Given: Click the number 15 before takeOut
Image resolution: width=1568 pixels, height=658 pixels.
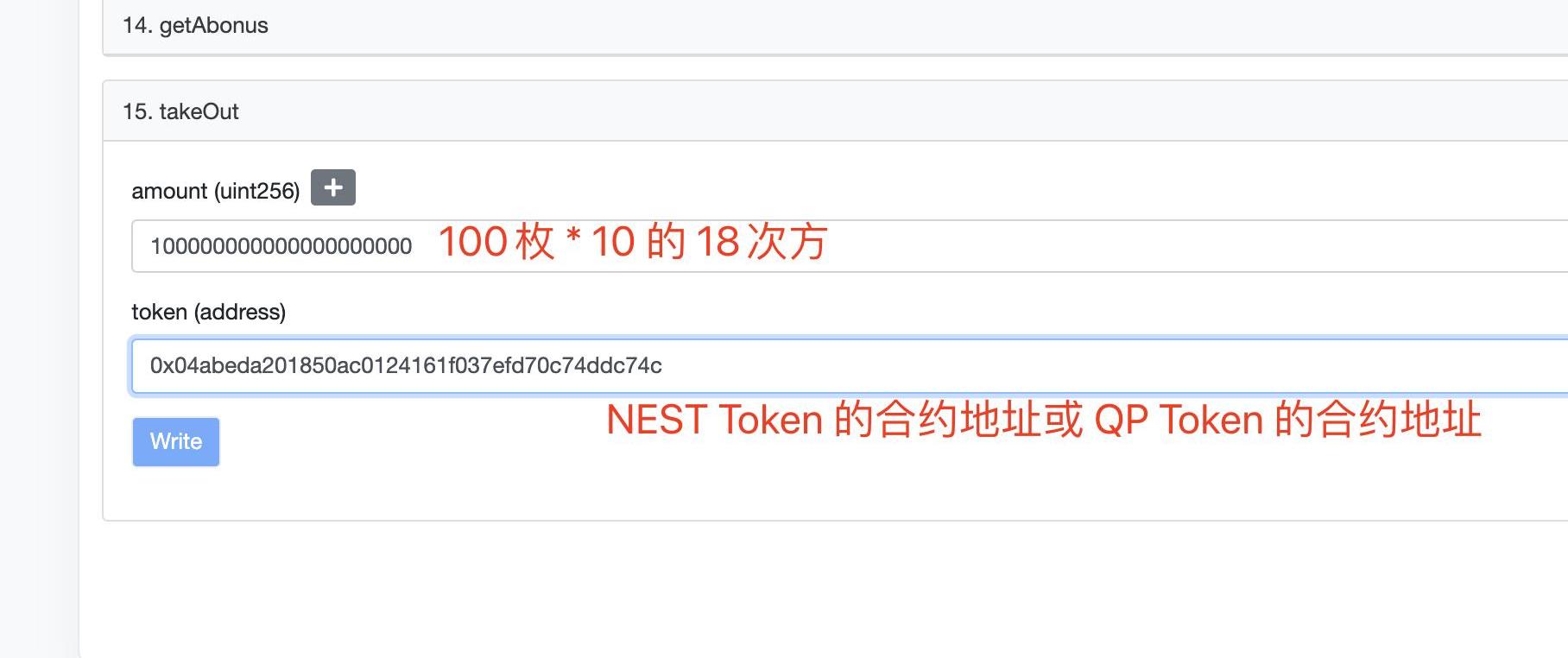Looking at the screenshot, I should (x=136, y=111).
